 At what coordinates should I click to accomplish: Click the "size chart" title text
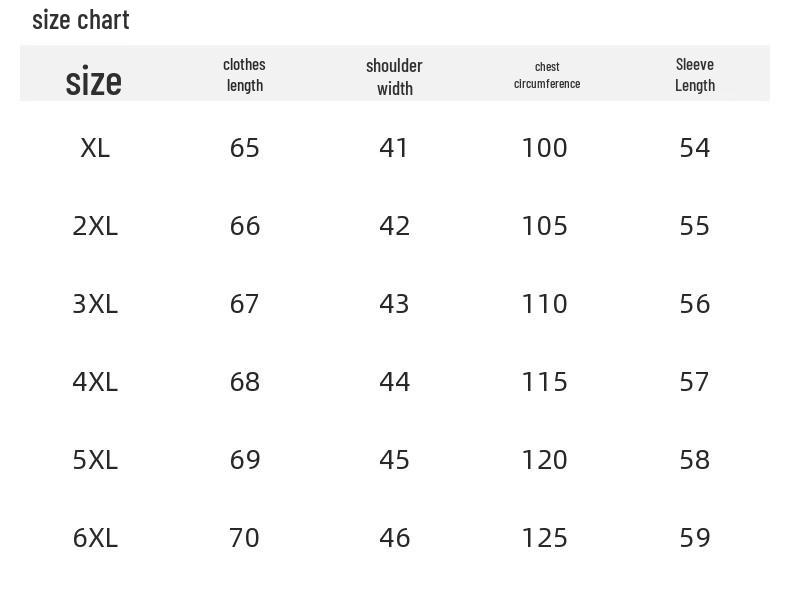(81, 20)
